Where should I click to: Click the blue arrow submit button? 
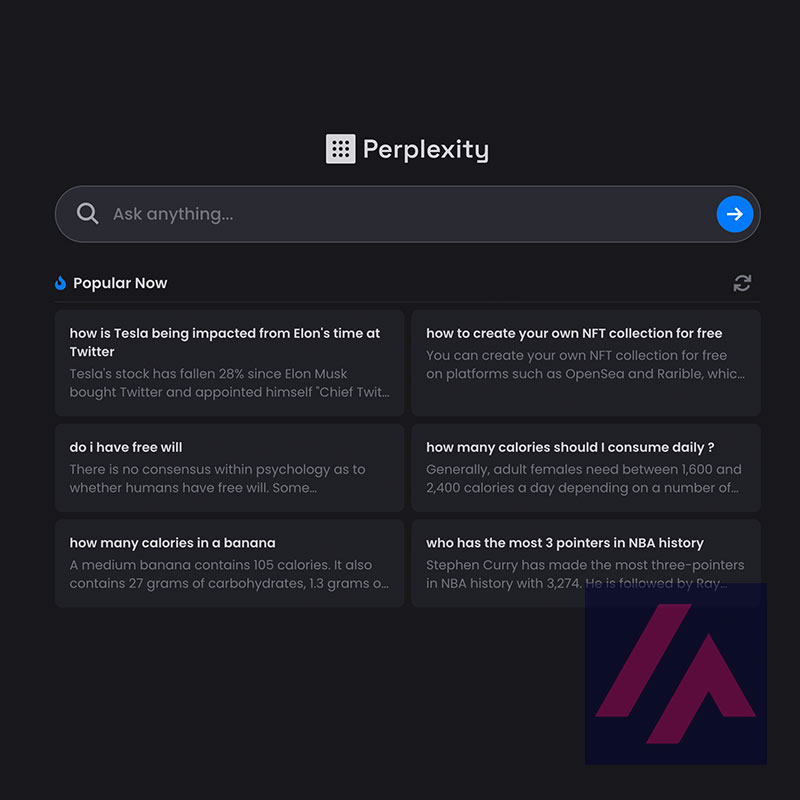(x=734, y=214)
